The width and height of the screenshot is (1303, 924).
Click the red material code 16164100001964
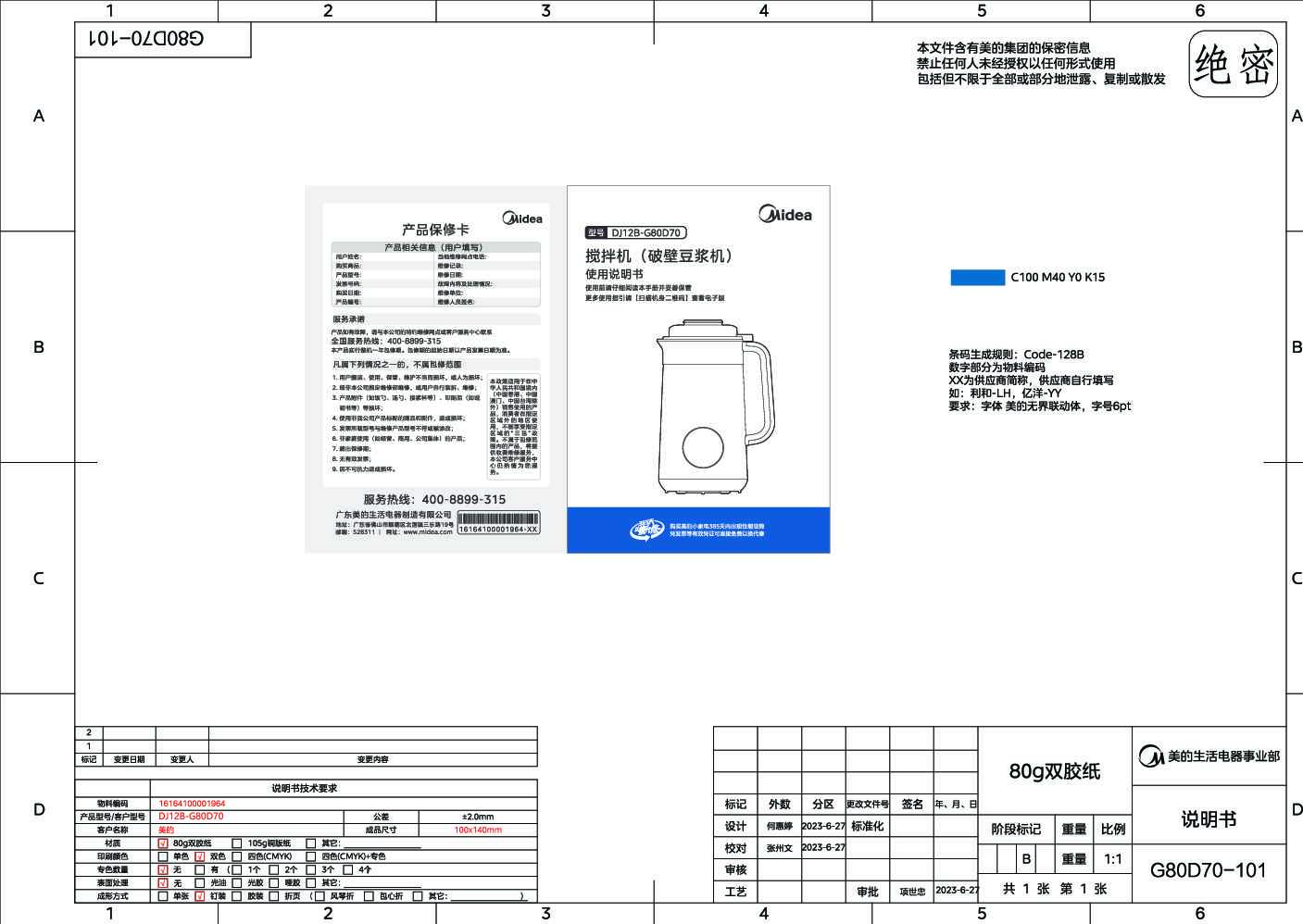pos(192,804)
